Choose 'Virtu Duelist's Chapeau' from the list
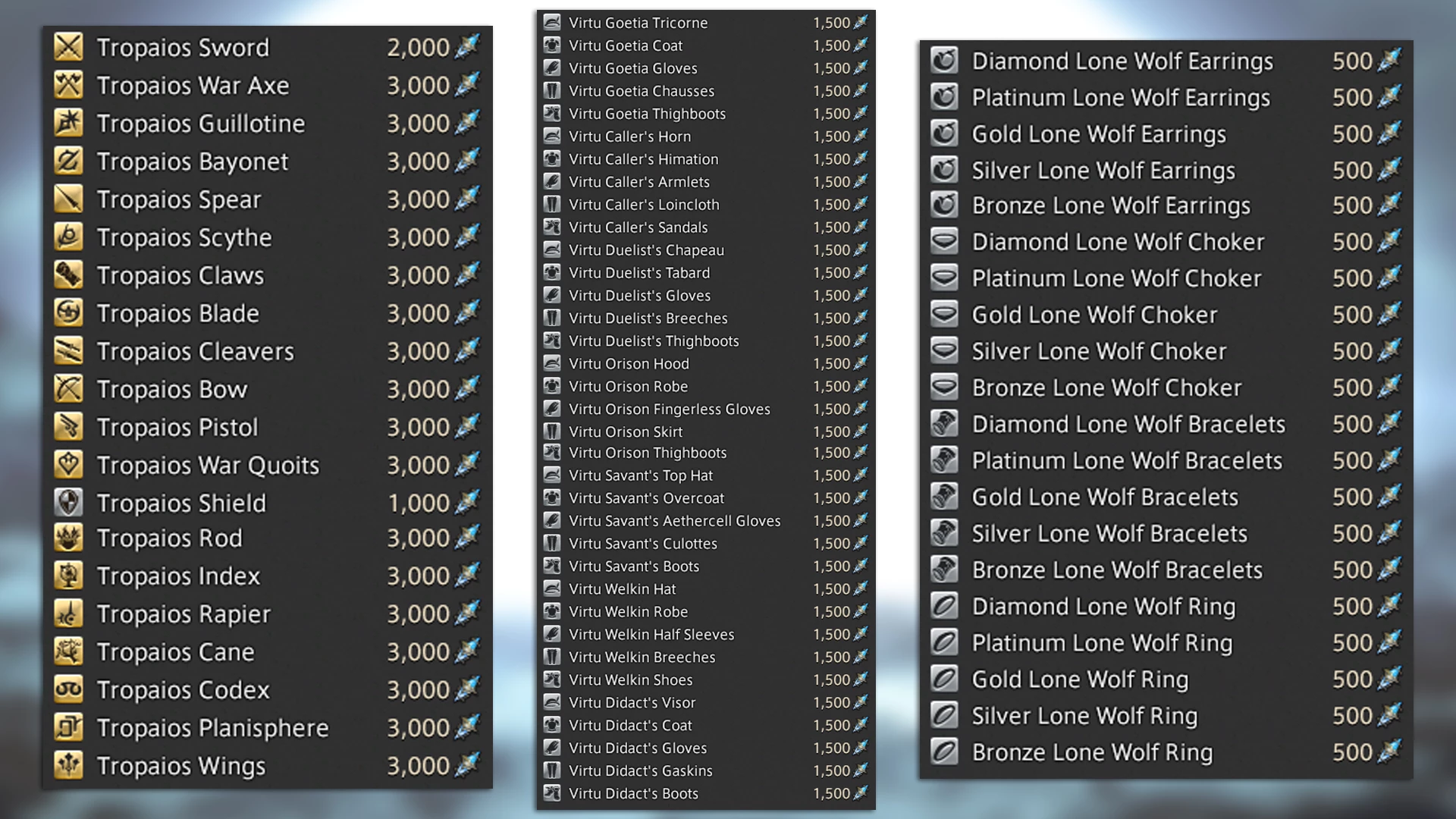 (647, 250)
